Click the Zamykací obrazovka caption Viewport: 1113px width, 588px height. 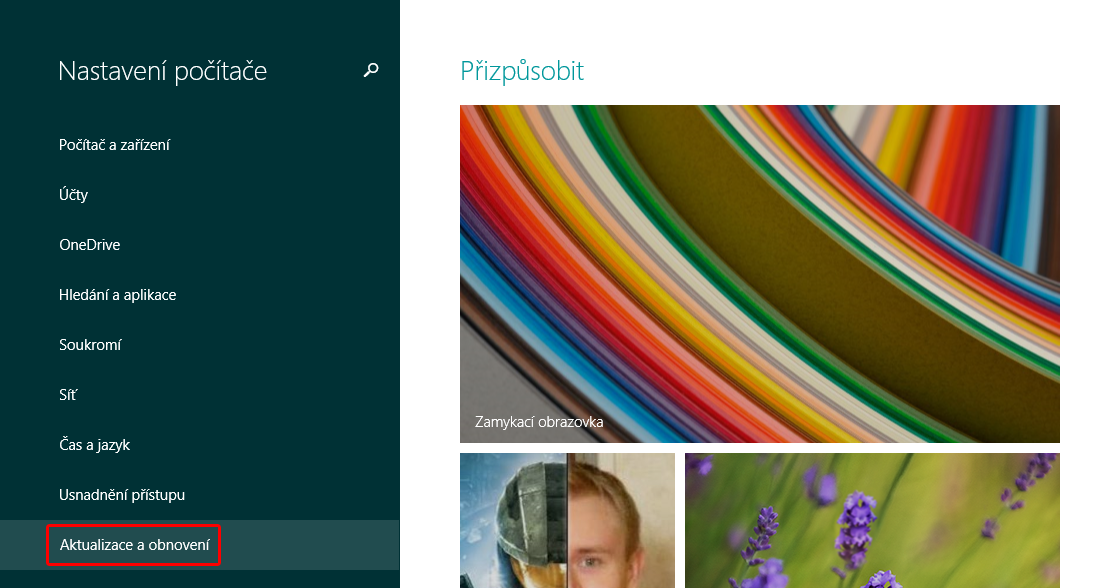coord(540,422)
